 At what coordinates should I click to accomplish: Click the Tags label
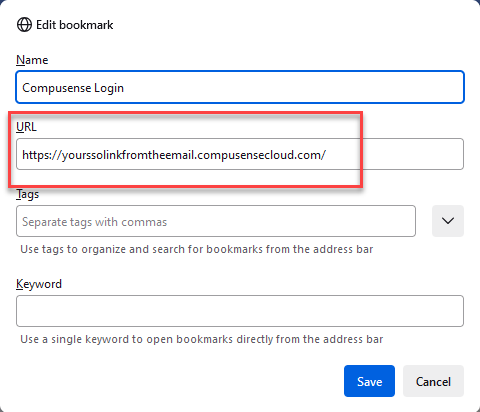(x=28, y=194)
